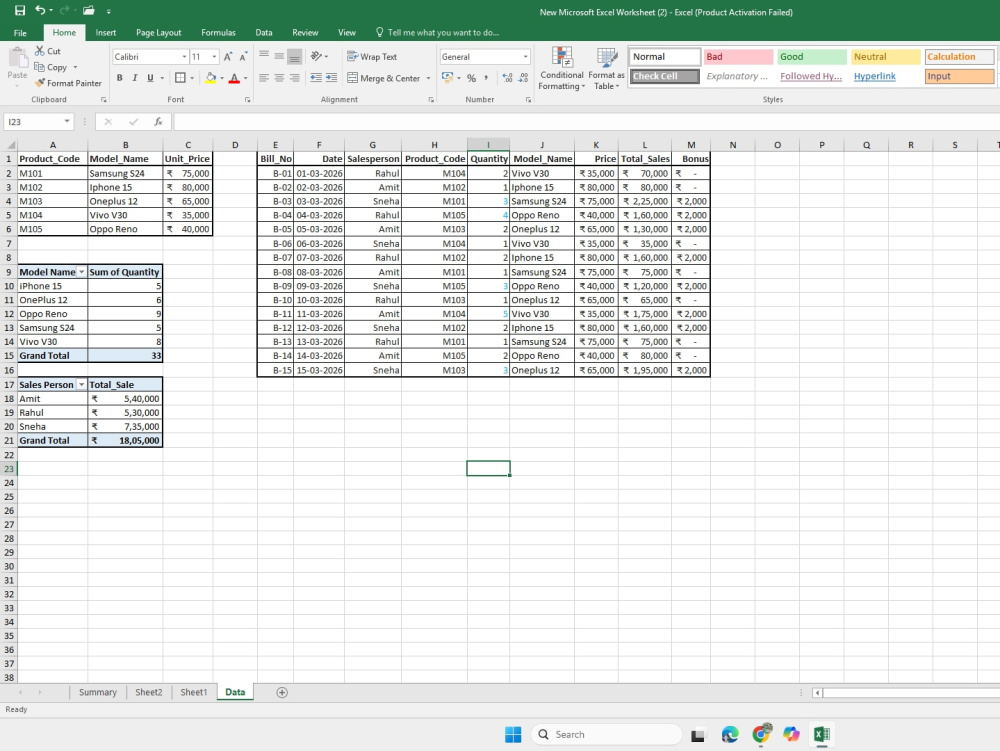Click Increase Decimal icon
This screenshot has width=1000, height=751.
[x=507, y=78]
